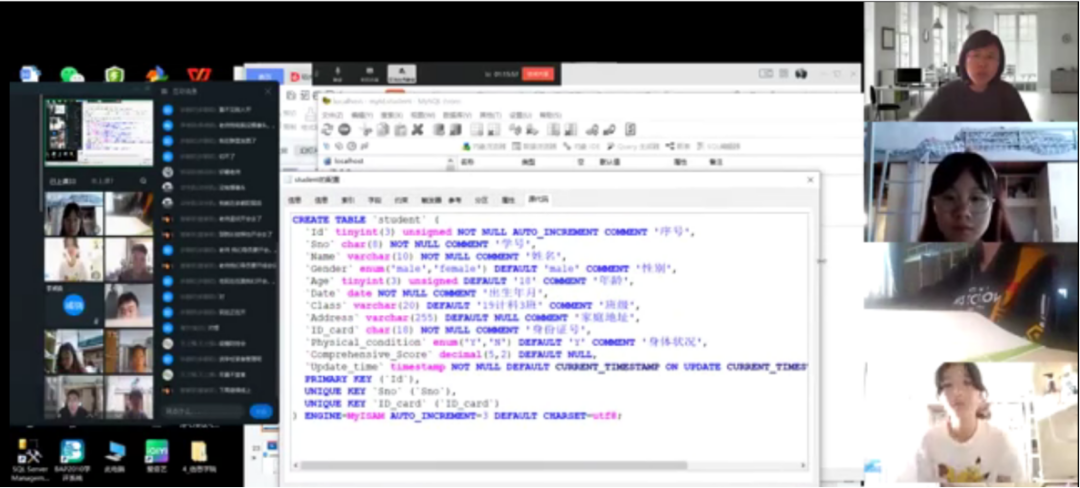Click the blue round button among participant tiles
The image size is (1080, 488).
74,305
